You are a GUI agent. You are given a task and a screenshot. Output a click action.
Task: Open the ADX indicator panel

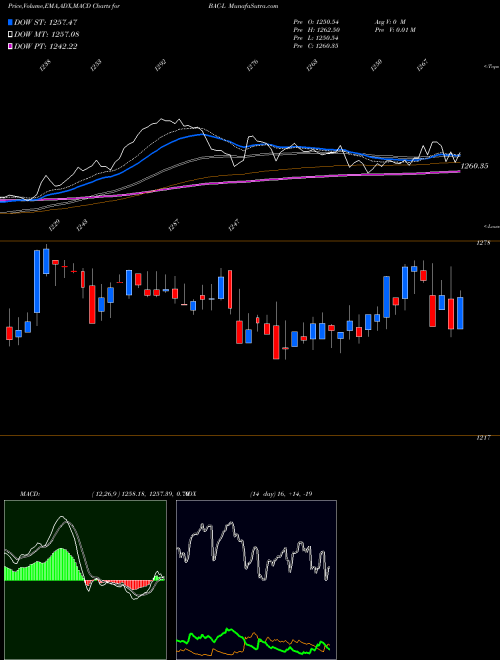pos(256,580)
